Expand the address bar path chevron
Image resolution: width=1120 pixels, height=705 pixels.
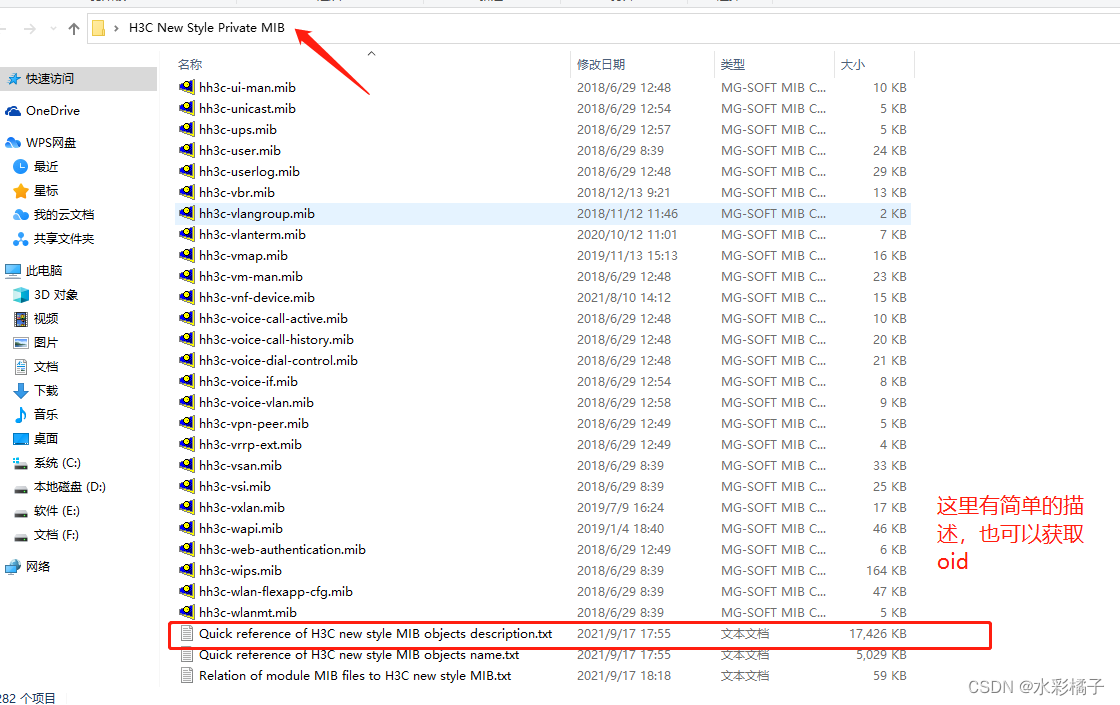pos(116,29)
